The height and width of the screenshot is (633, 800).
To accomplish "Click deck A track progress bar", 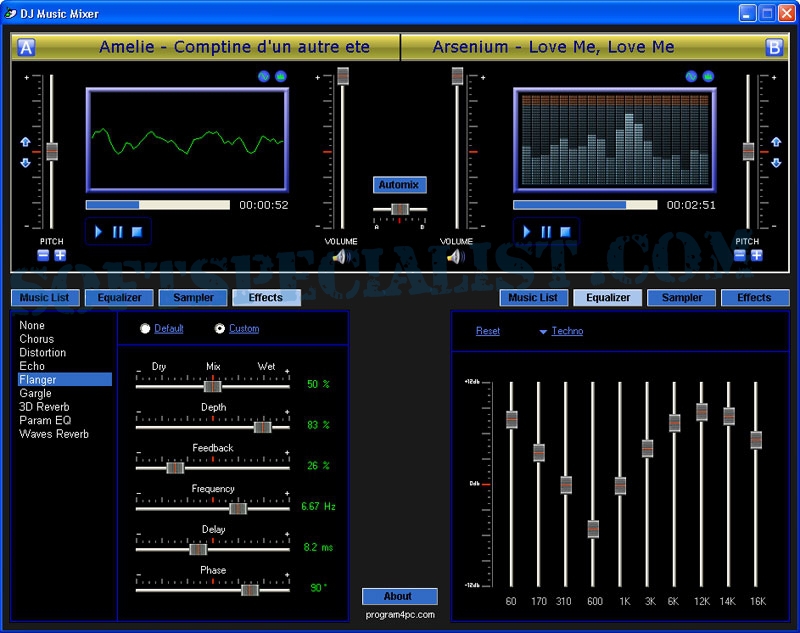I will click(158, 205).
